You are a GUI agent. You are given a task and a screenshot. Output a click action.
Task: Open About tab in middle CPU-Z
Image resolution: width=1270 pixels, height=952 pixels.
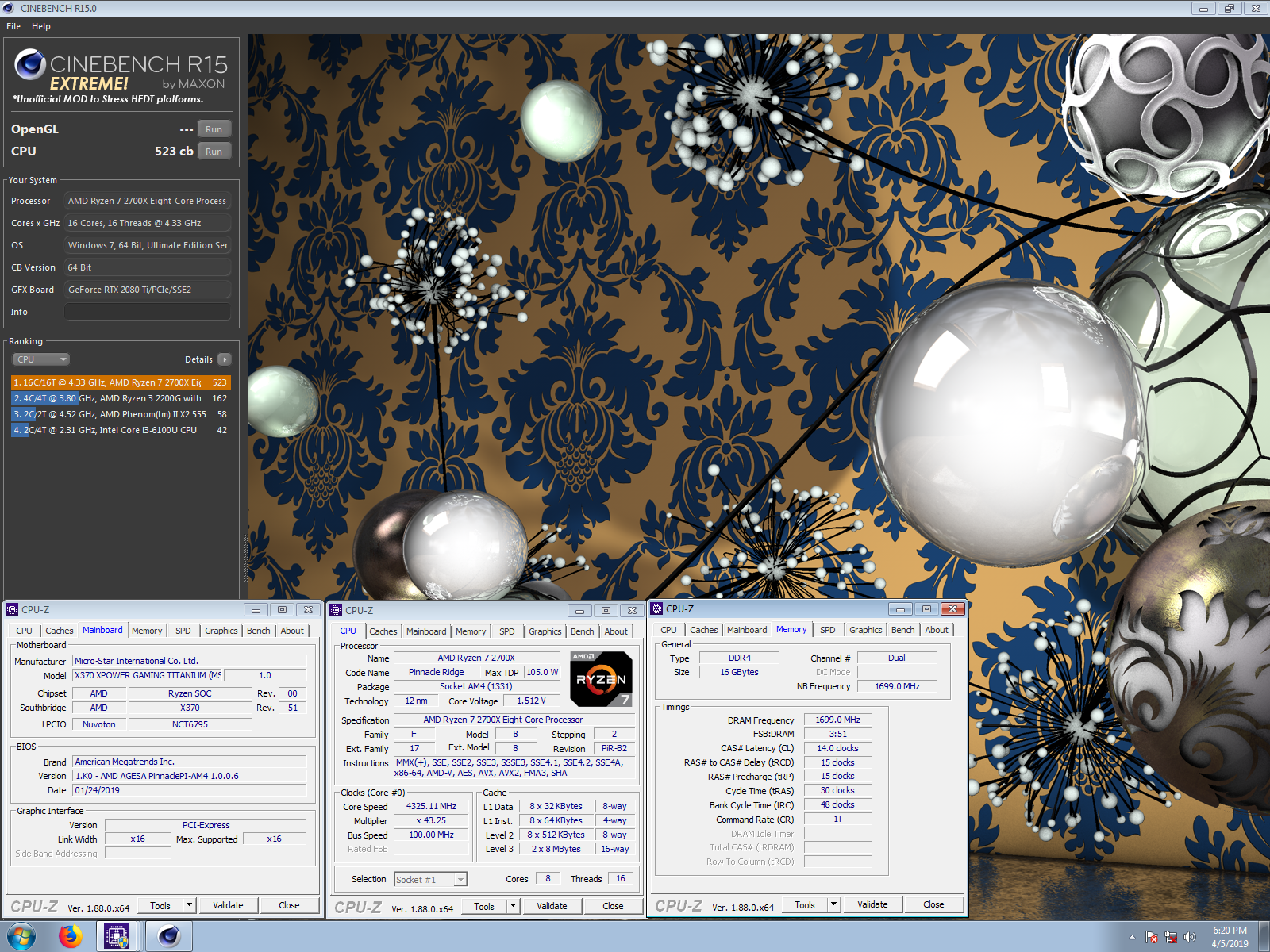click(616, 631)
